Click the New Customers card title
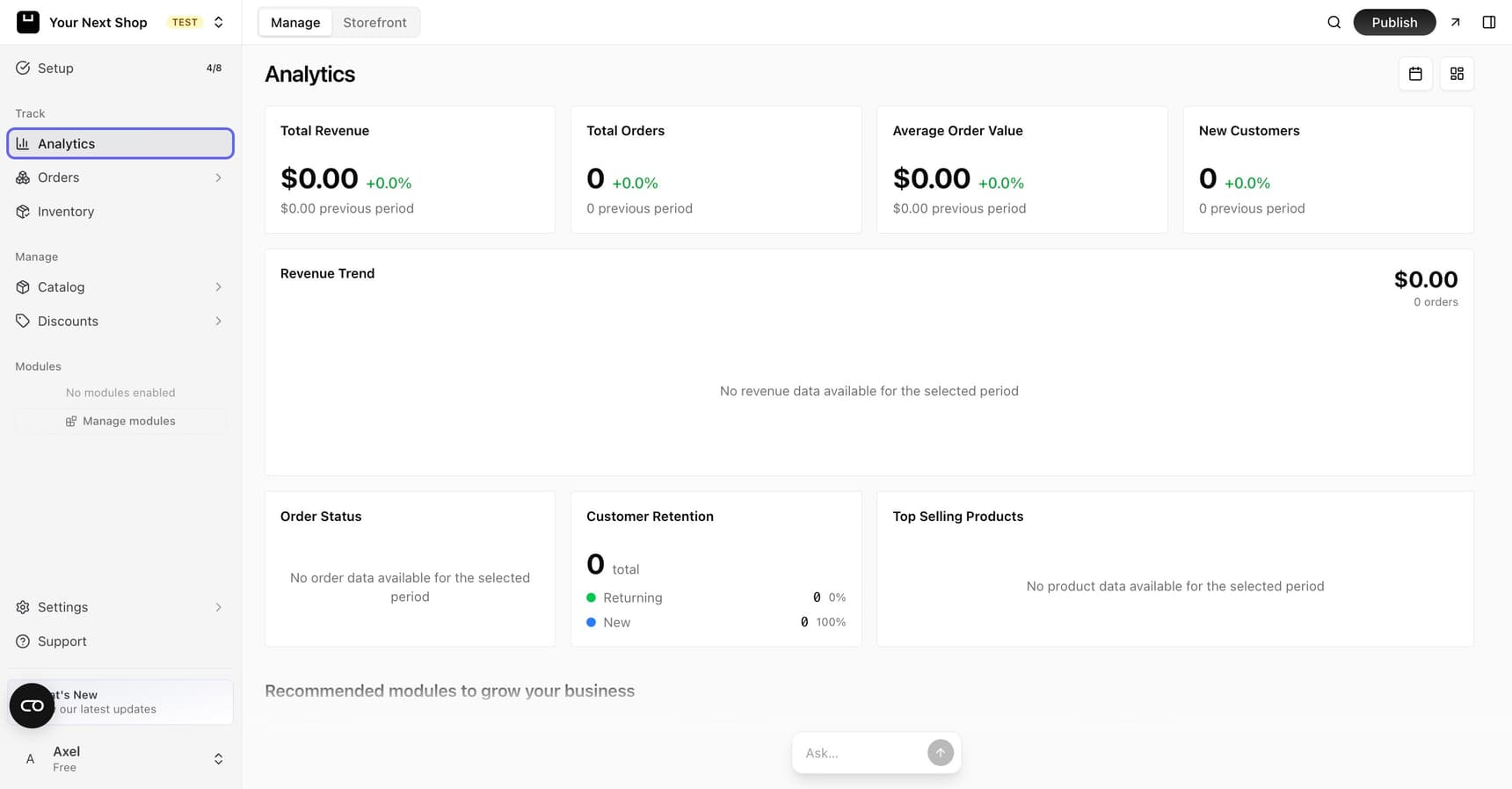The image size is (1512, 789). [1249, 131]
